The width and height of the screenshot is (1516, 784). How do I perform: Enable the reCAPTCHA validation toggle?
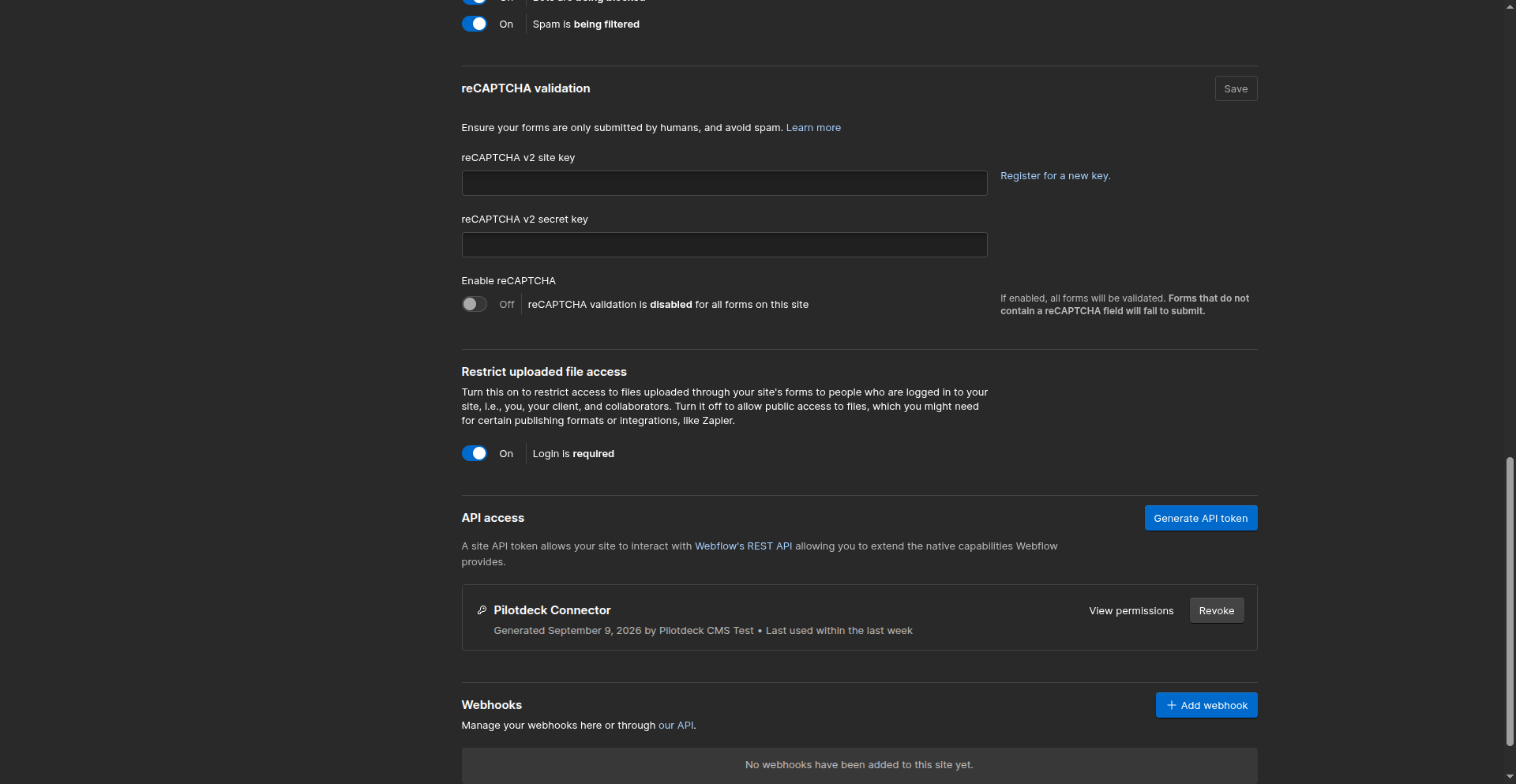[x=474, y=304]
